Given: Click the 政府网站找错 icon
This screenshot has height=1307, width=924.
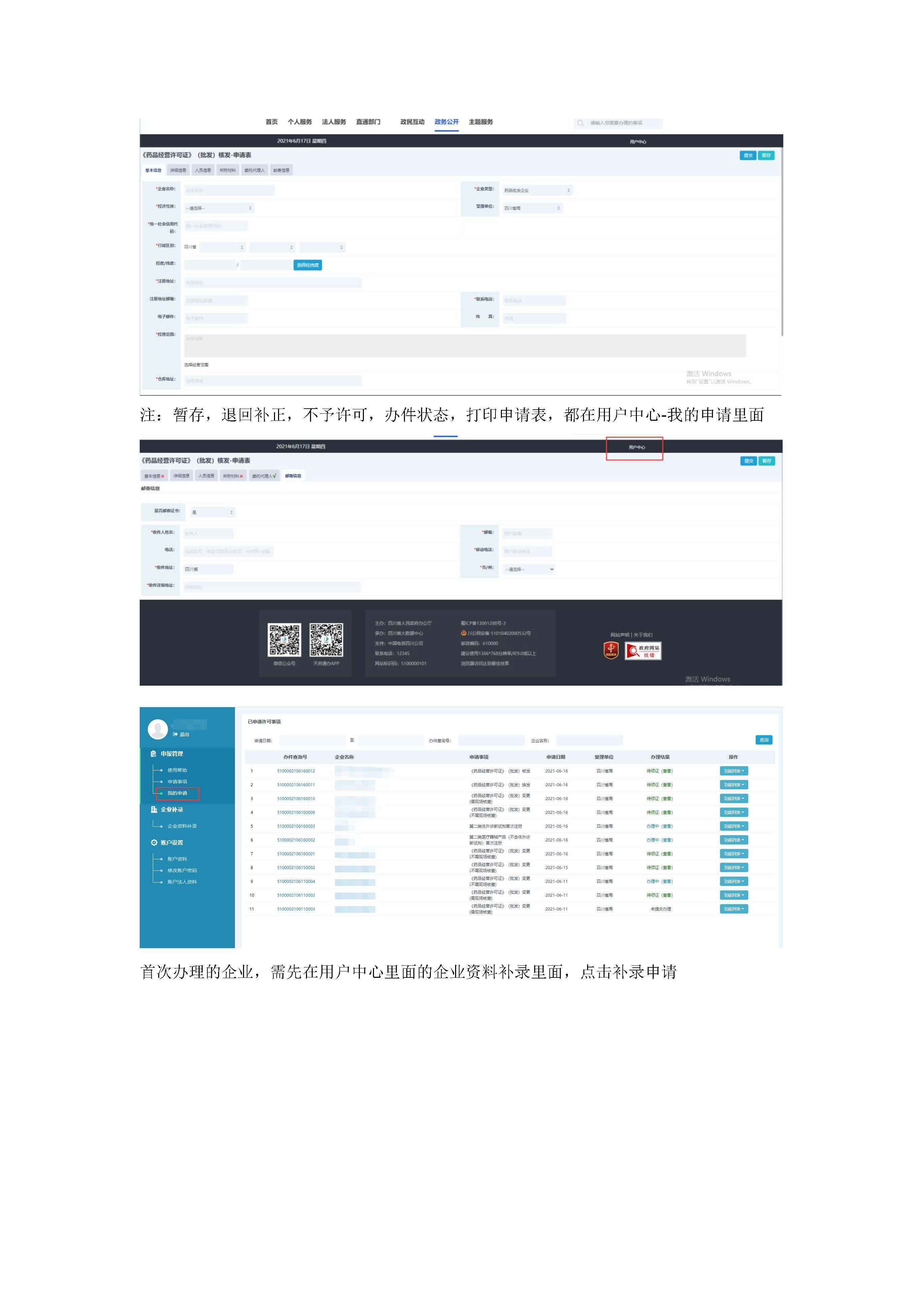Looking at the screenshot, I should click(643, 651).
